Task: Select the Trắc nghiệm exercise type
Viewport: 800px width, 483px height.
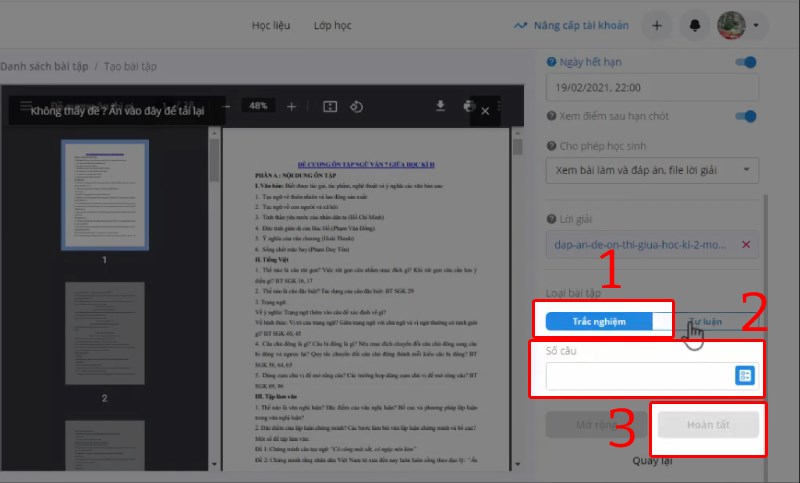Action: [598, 321]
